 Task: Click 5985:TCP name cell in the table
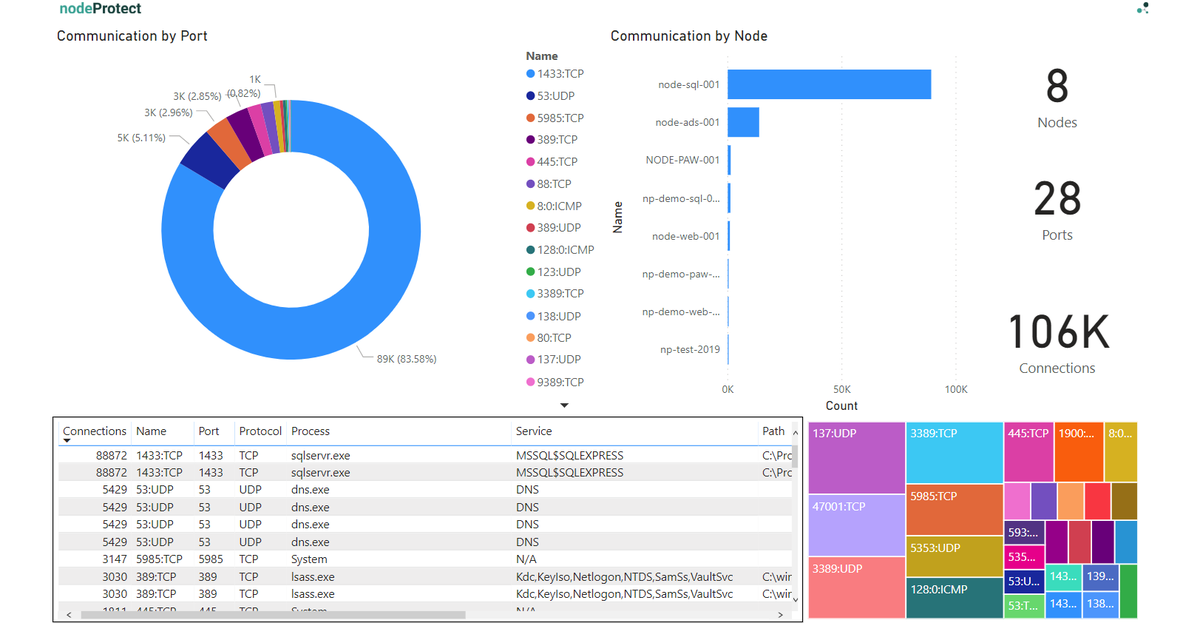[x=159, y=559]
